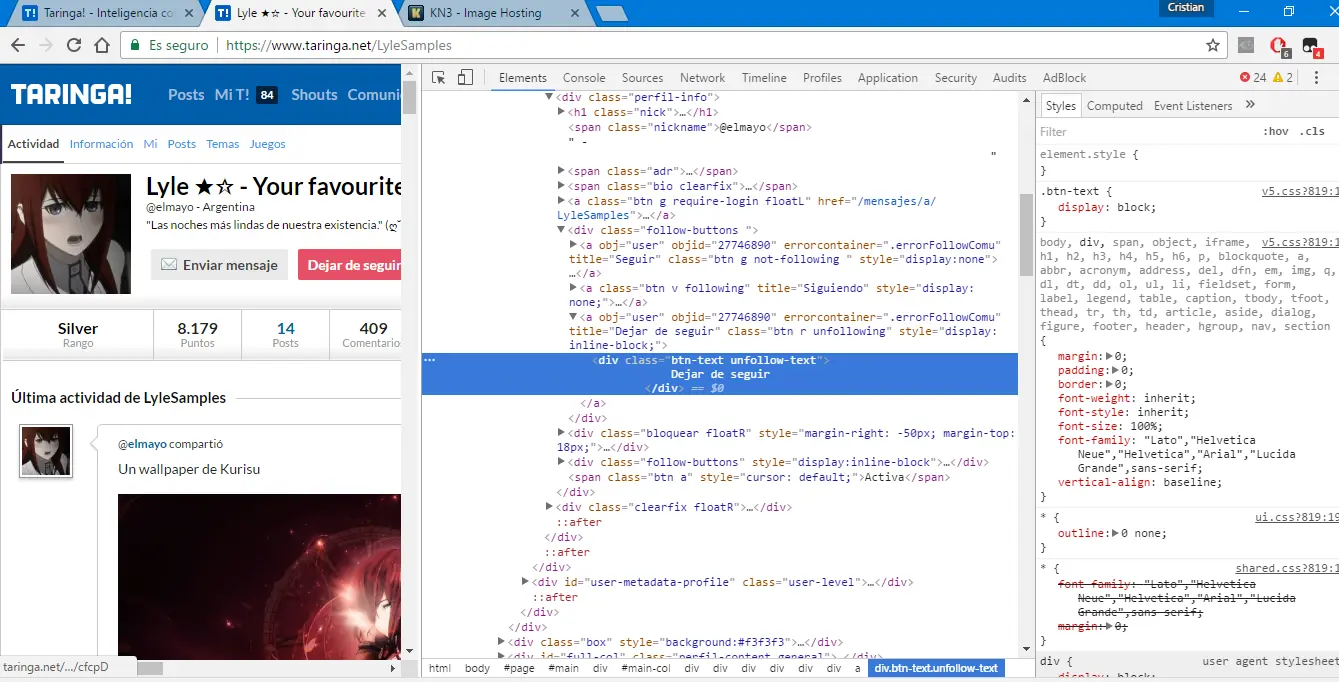The width and height of the screenshot is (1339, 682).
Task: Open the Mi T! 84 notifications badge
Action: click(x=267, y=95)
